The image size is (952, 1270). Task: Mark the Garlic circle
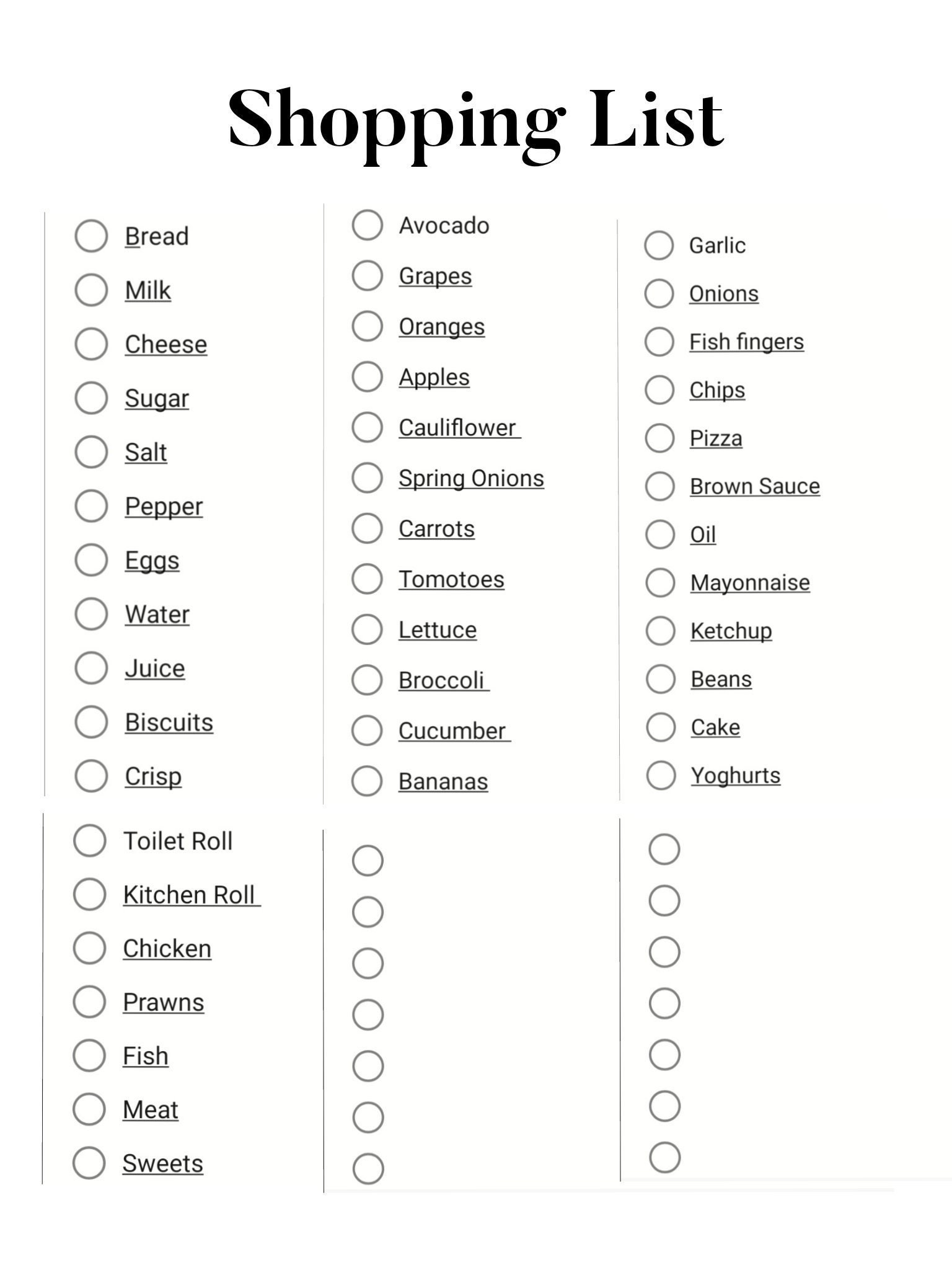point(659,245)
